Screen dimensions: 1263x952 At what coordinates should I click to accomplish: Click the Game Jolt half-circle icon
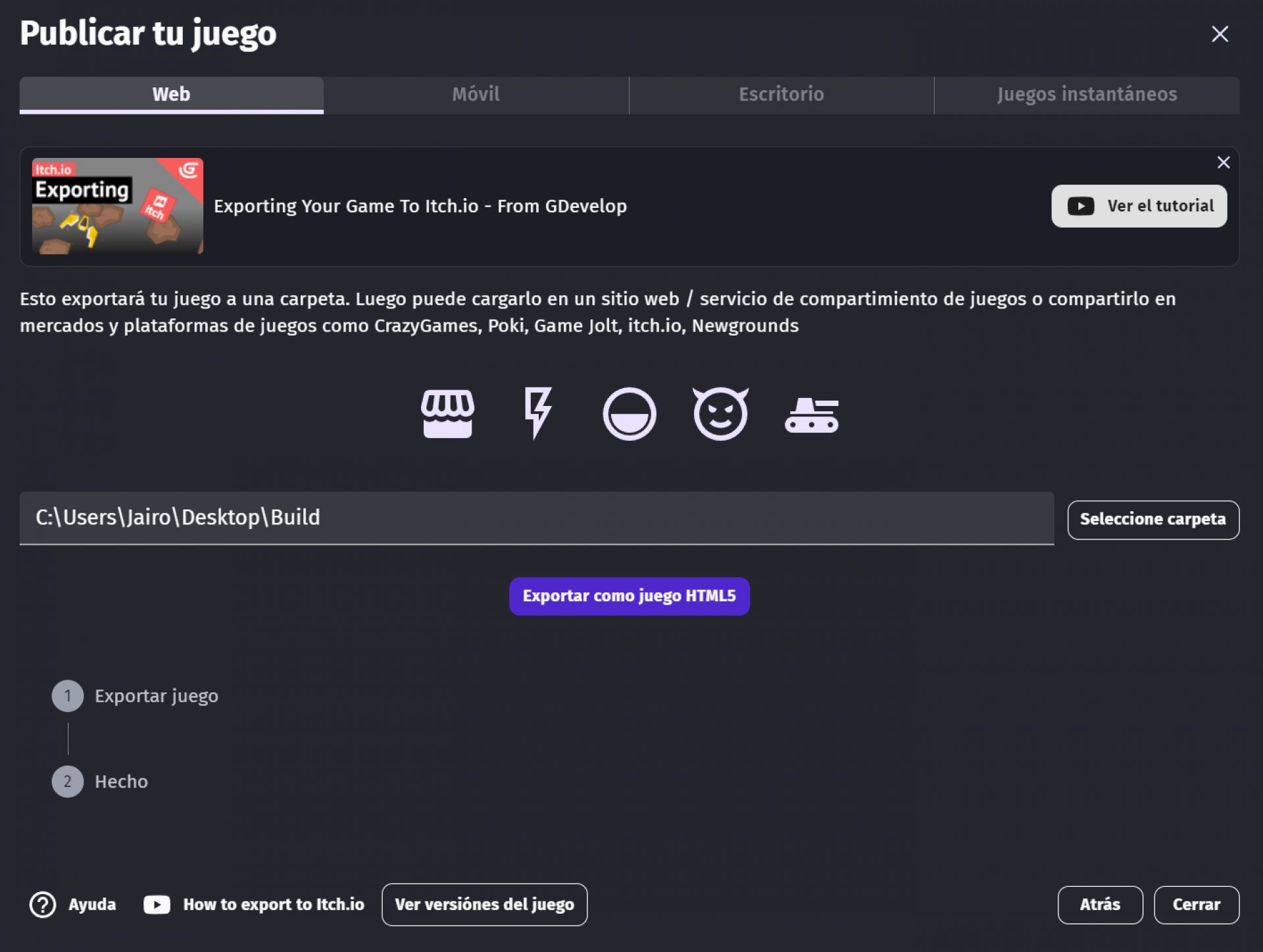(x=630, y=414)
